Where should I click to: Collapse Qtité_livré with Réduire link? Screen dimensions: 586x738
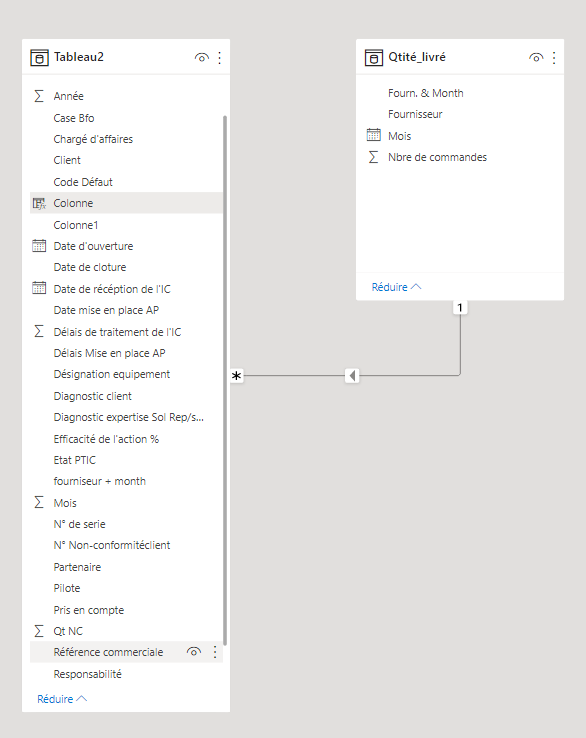pos(396,287)
